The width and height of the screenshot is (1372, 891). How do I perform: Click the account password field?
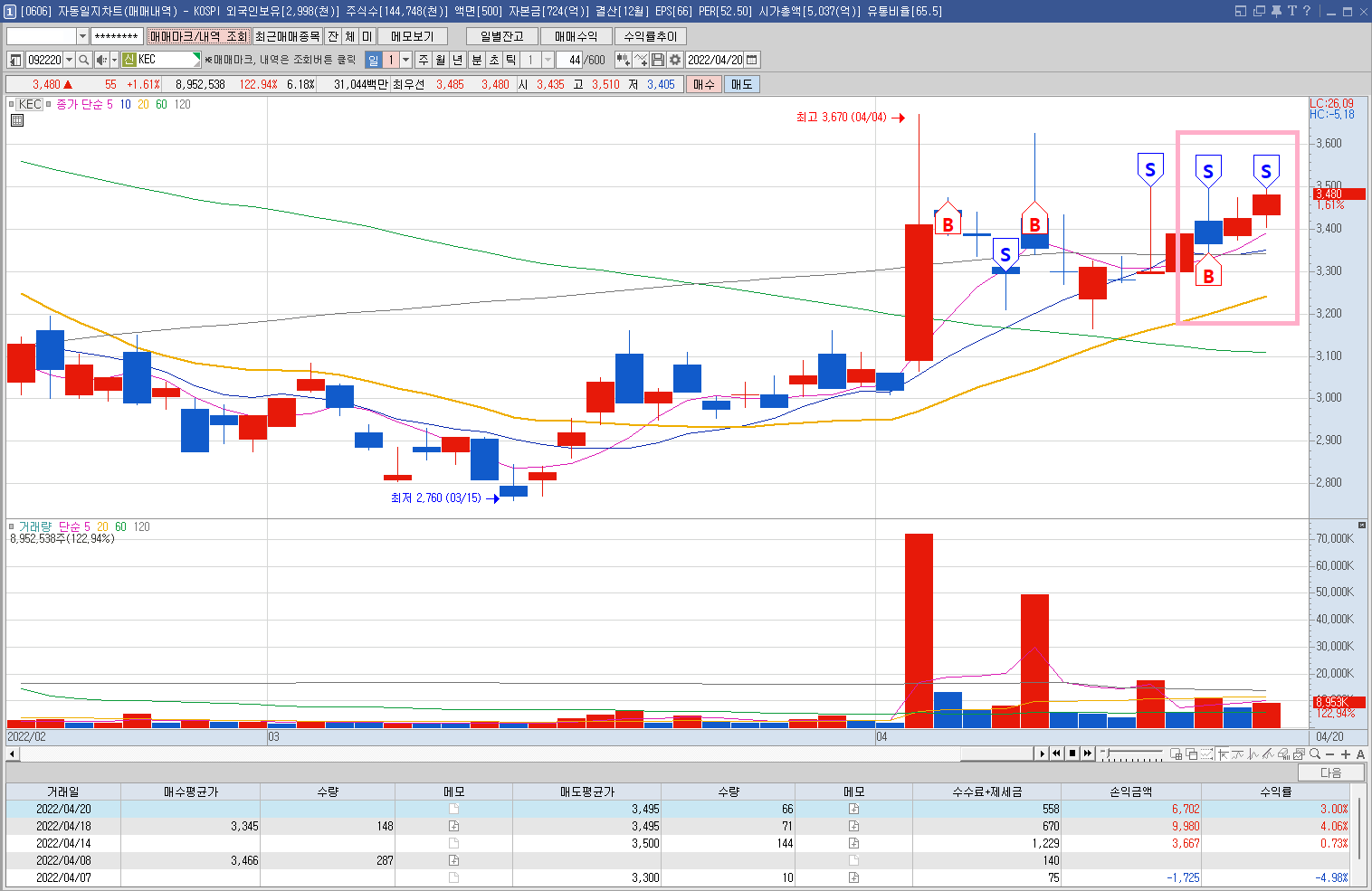(x=117, y=36)
